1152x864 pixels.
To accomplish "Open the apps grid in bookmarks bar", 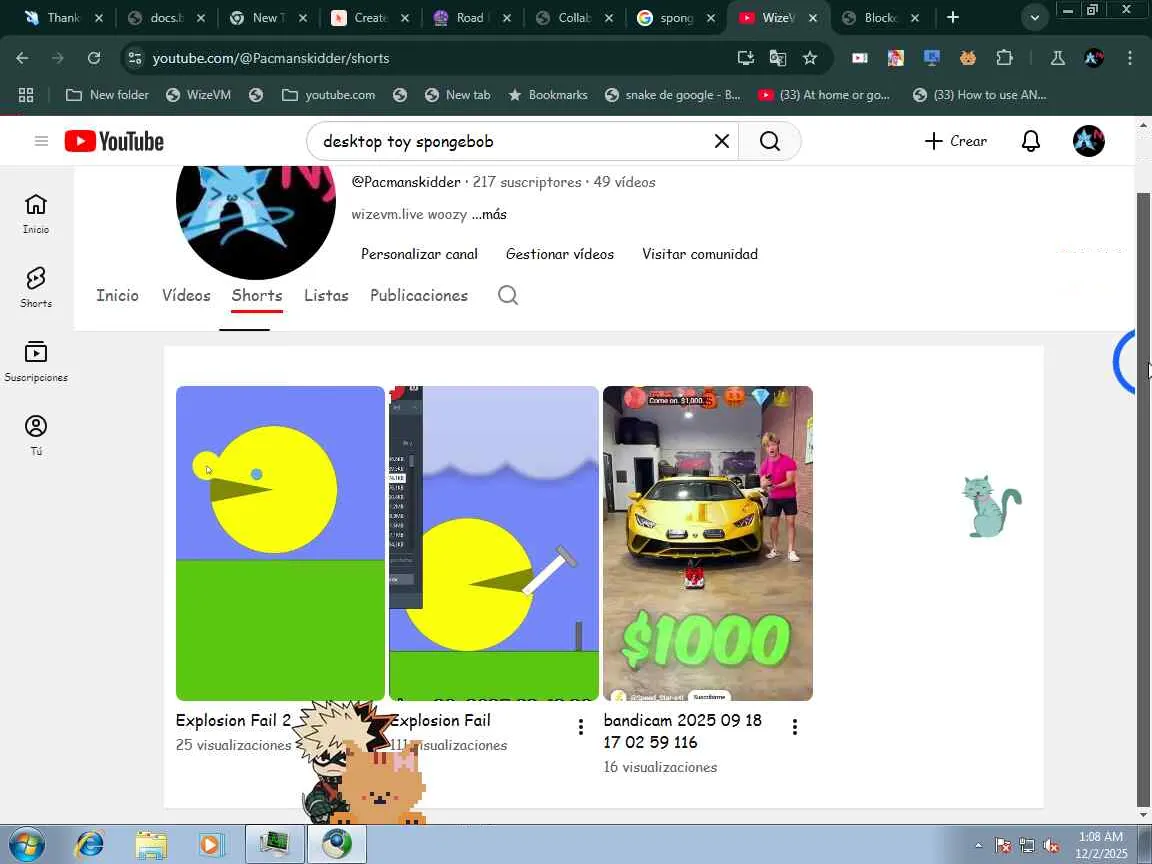I will [x=26, y=95].
